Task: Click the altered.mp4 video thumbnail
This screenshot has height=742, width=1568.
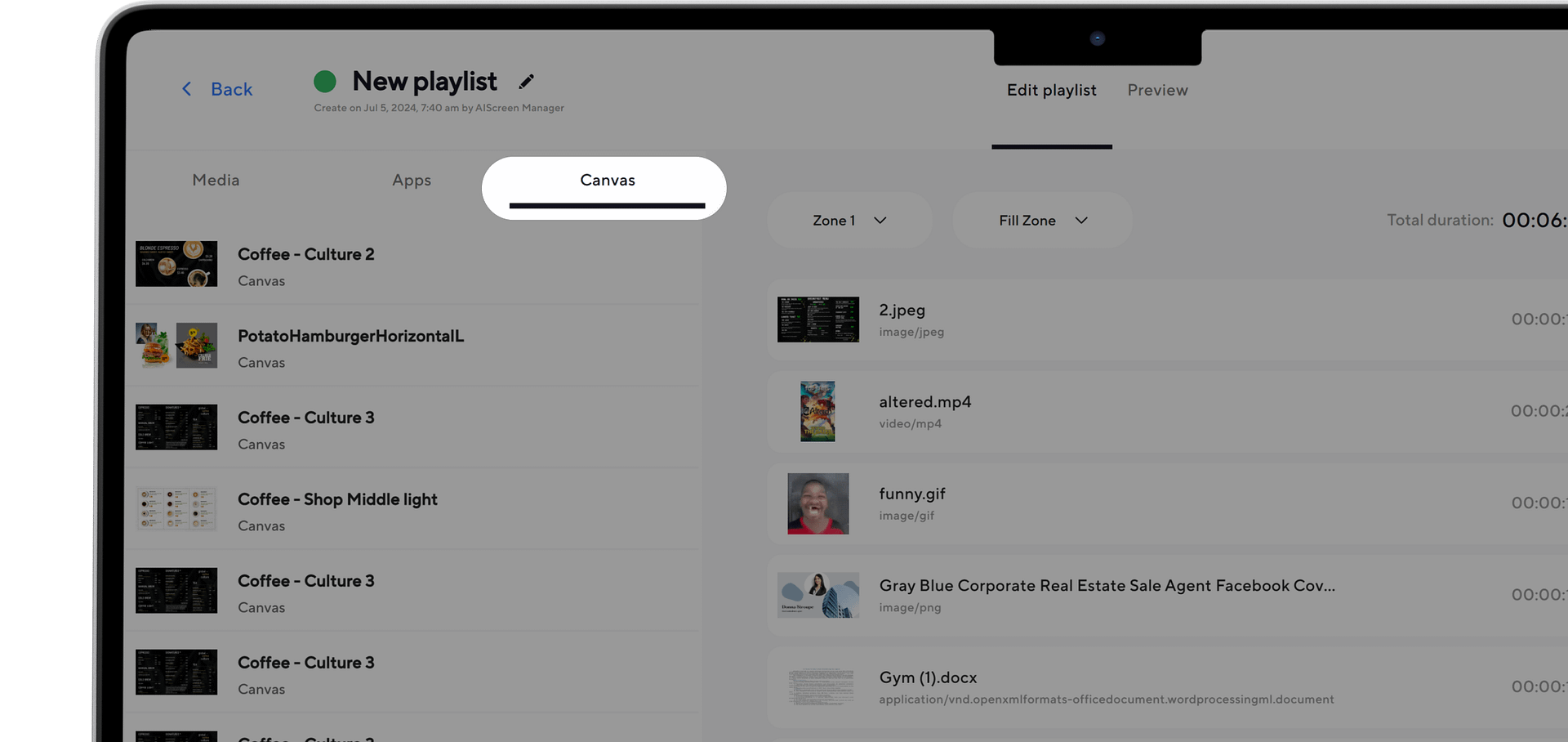Action: [817, 411]
